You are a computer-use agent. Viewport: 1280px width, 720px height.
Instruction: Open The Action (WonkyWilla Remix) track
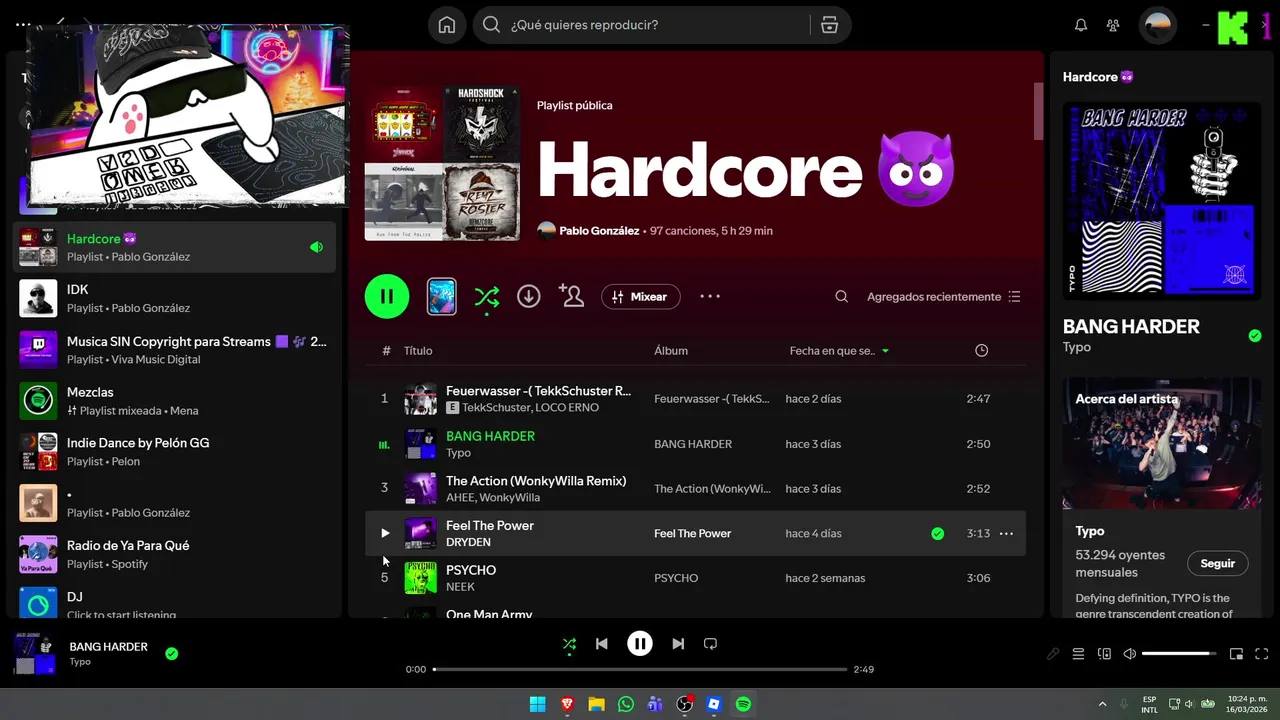coord(536,481)
